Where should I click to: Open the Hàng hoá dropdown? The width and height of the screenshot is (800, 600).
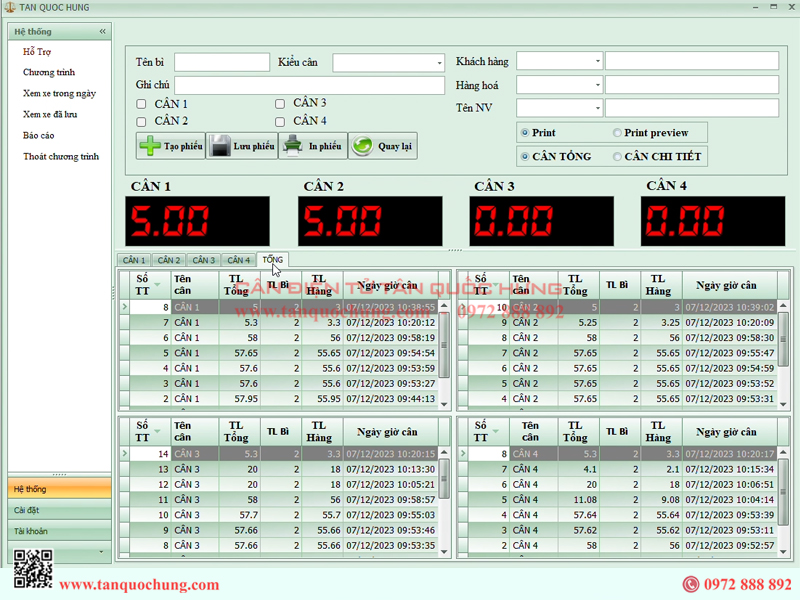(x=597, y=85)
